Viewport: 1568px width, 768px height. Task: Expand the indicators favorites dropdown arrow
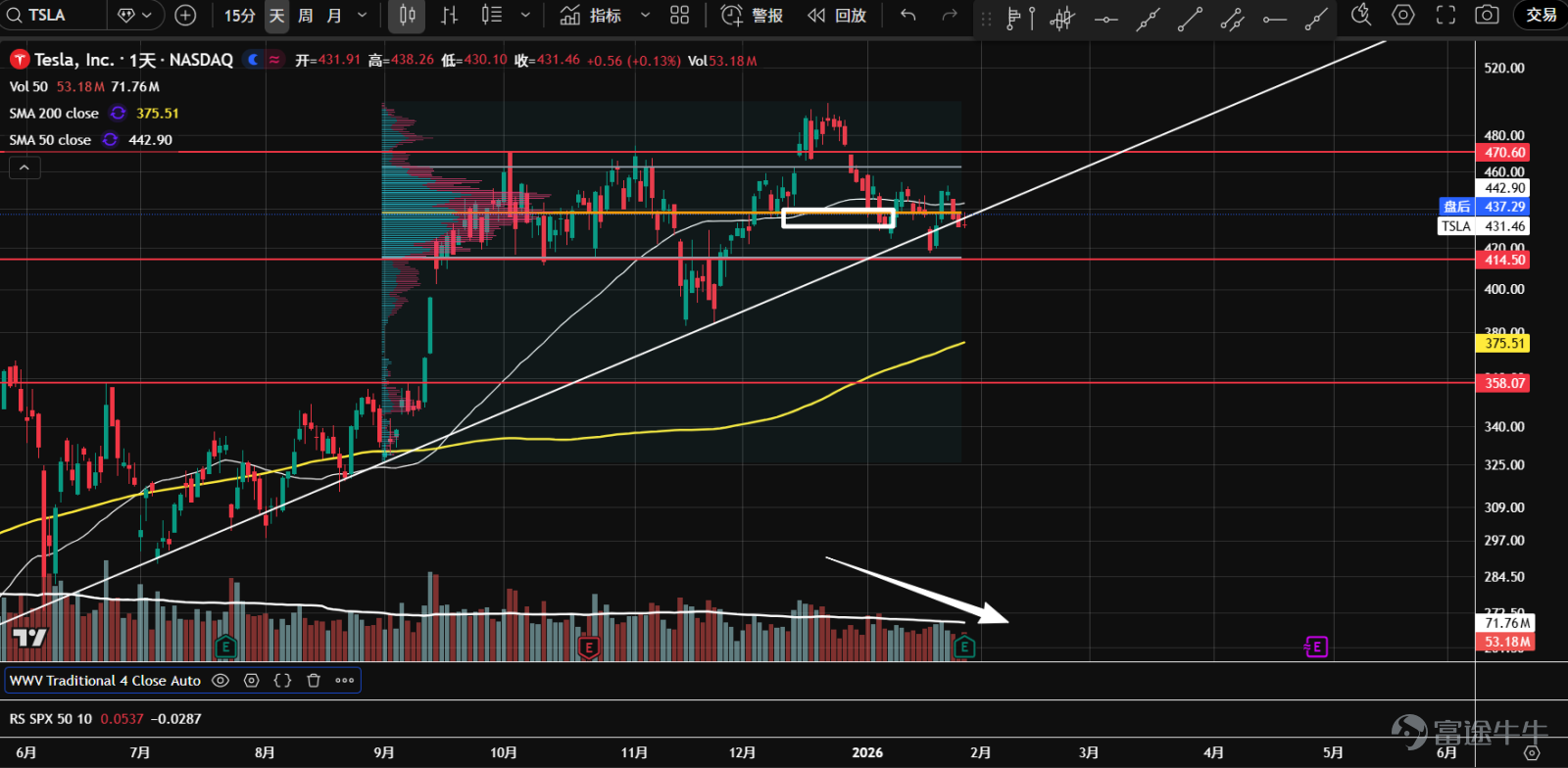(x=645, y=15)
